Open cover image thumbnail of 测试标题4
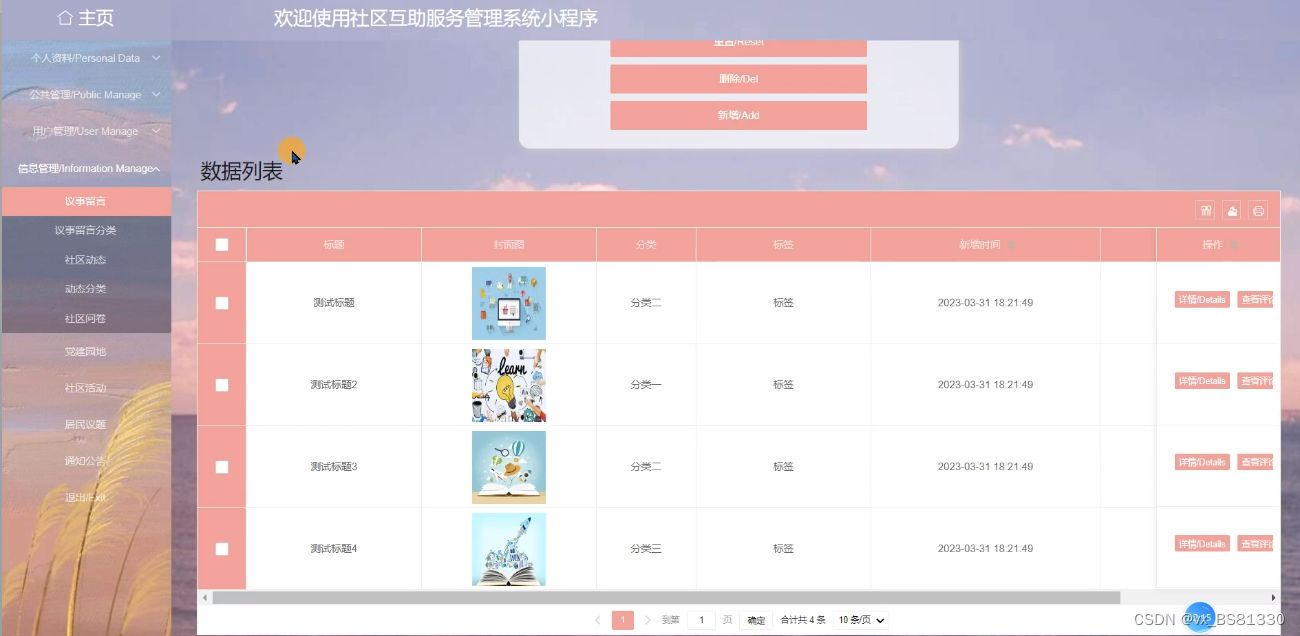The width and height of the screenshot is (1300, 636). click(509, 549)
